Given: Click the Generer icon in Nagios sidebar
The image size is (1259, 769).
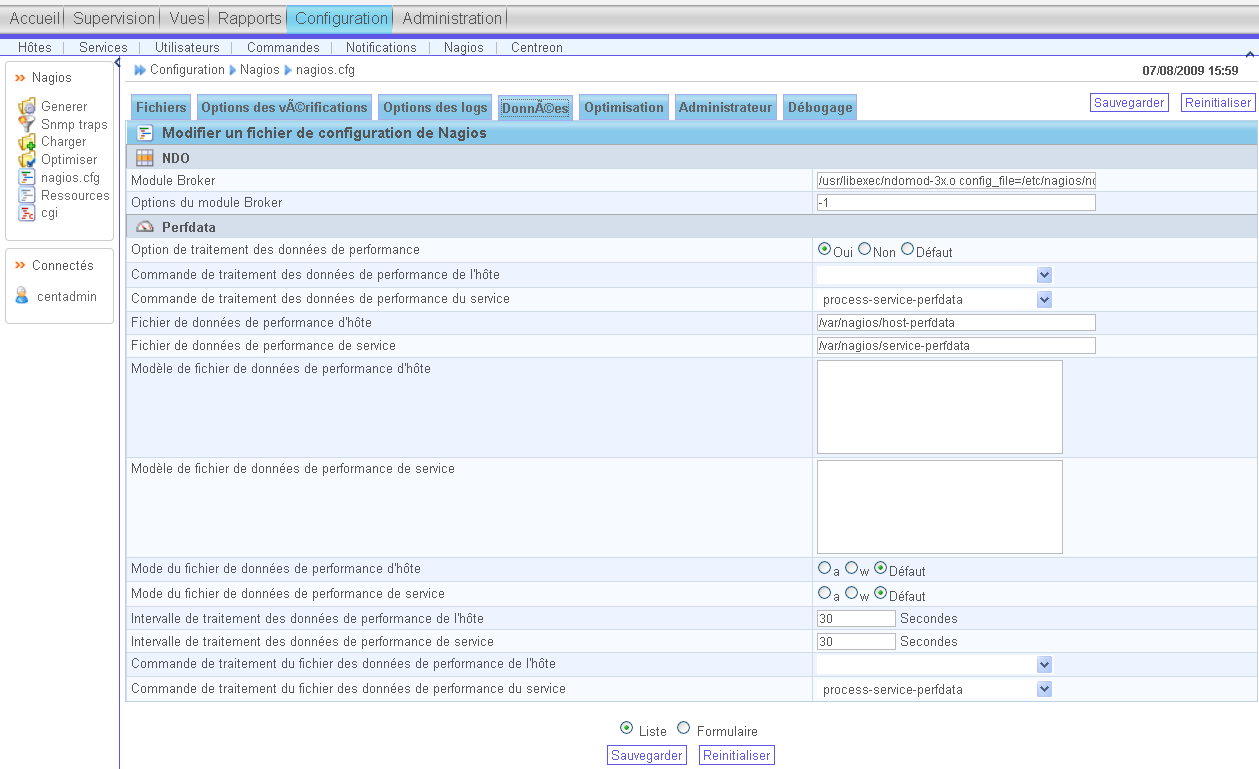Looking at the screenshot, I should [x=27, y=106].
